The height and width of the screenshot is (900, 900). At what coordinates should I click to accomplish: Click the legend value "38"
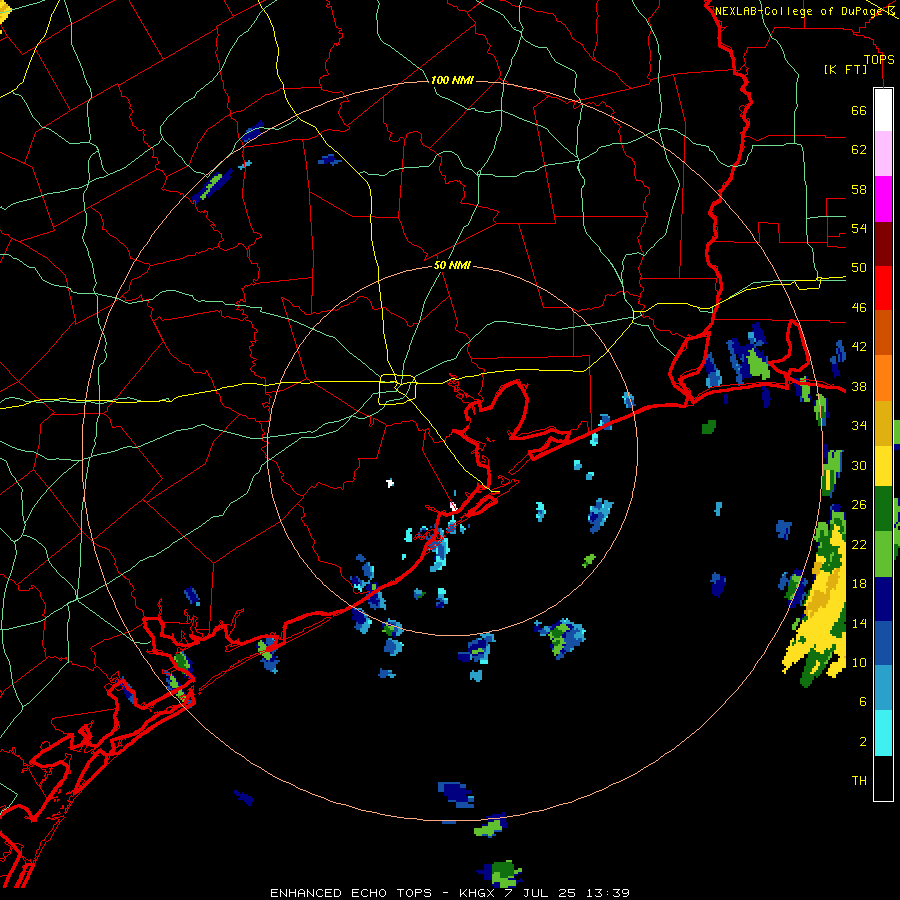(x=859, y=386)
